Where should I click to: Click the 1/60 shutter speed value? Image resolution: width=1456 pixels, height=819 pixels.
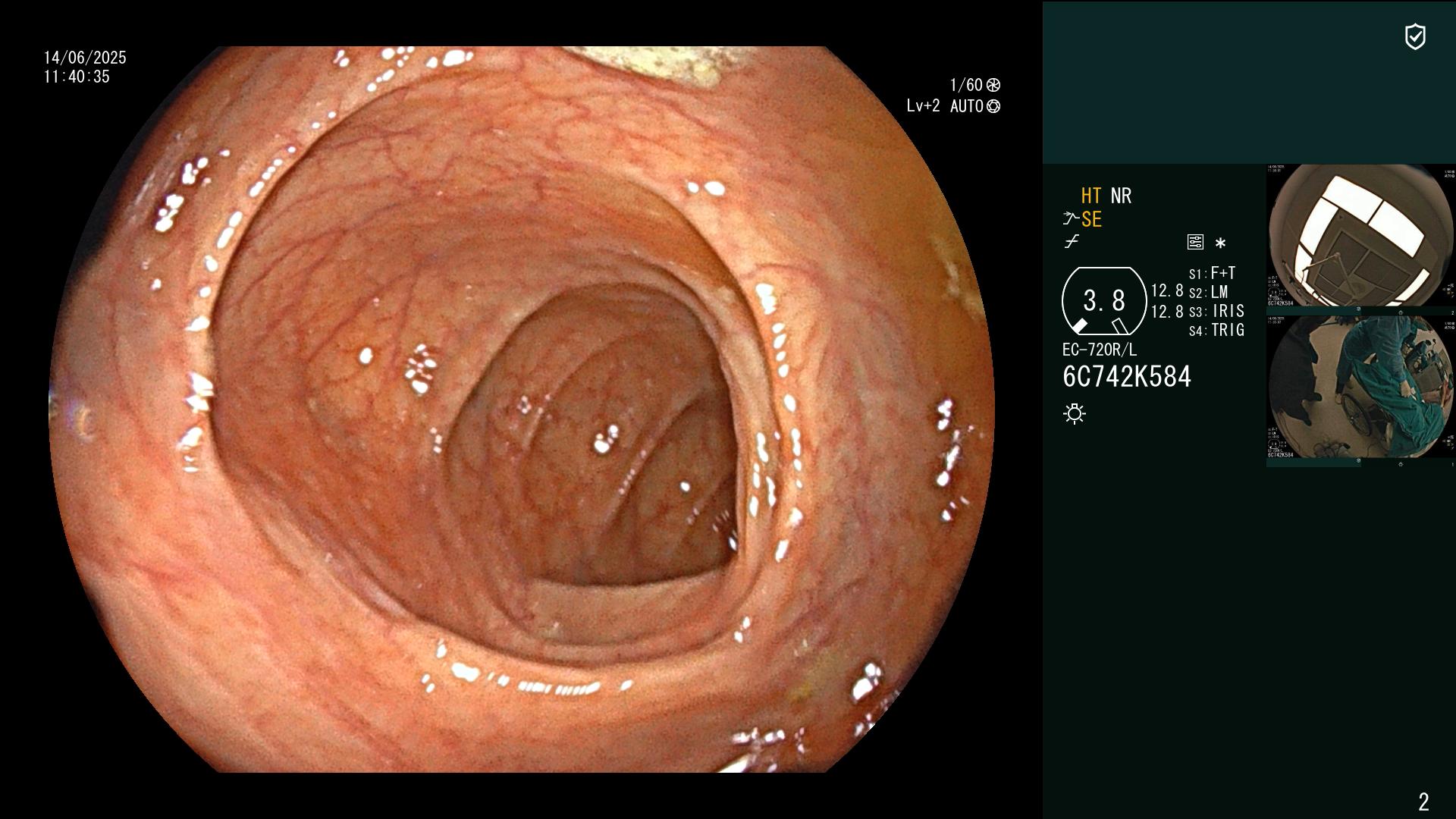[966, 85]
